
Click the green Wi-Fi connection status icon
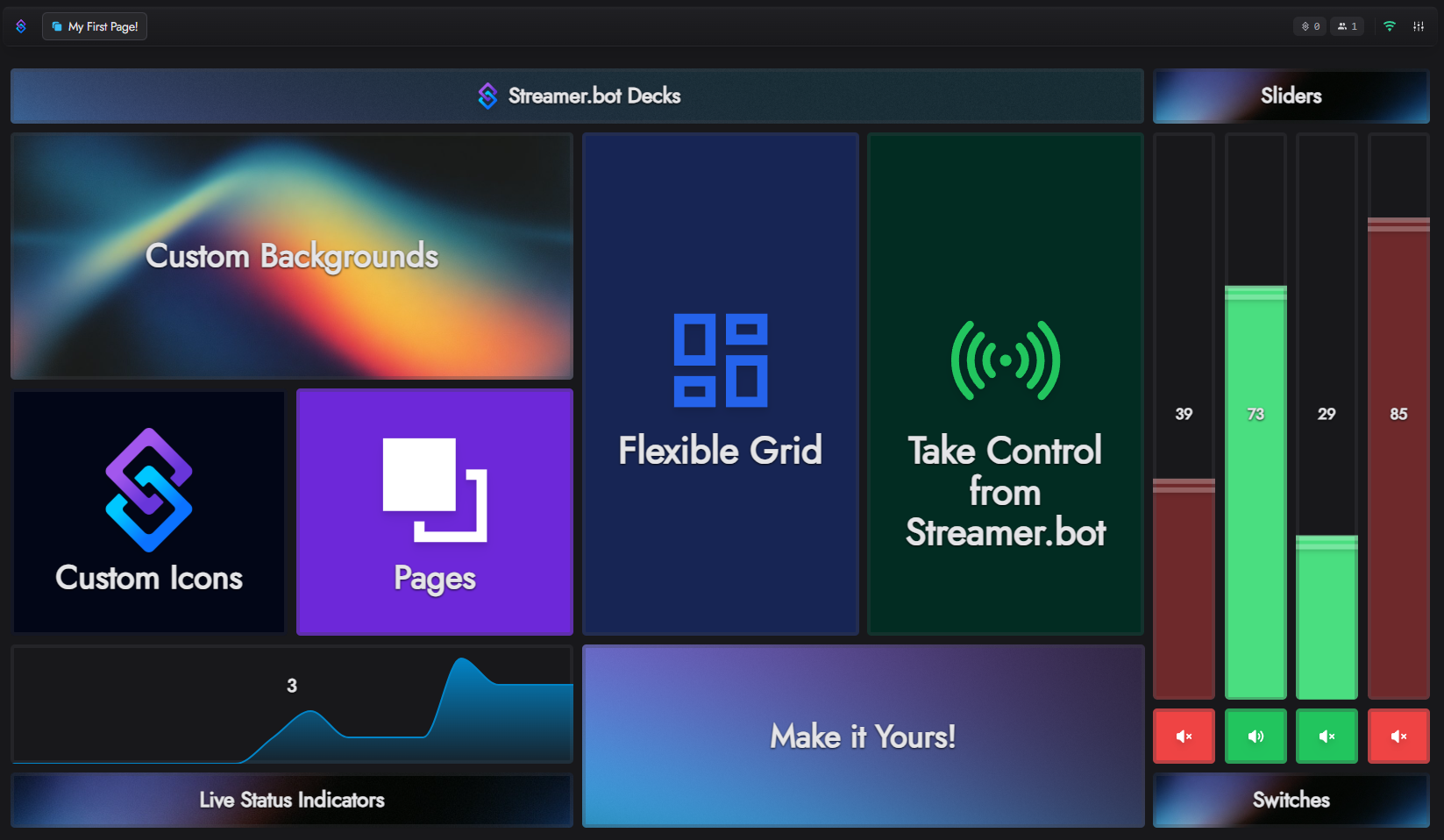coord(1389,26)
